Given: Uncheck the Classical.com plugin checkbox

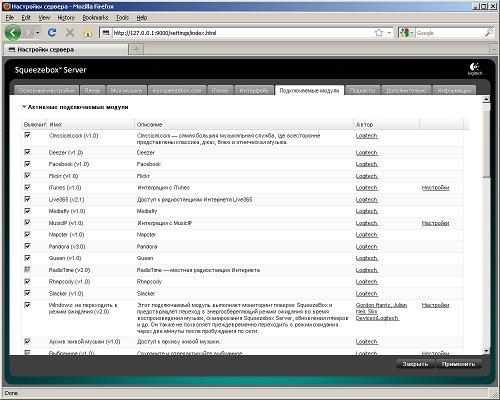Looking at the screenshot, I should click(x=27, y=135).
